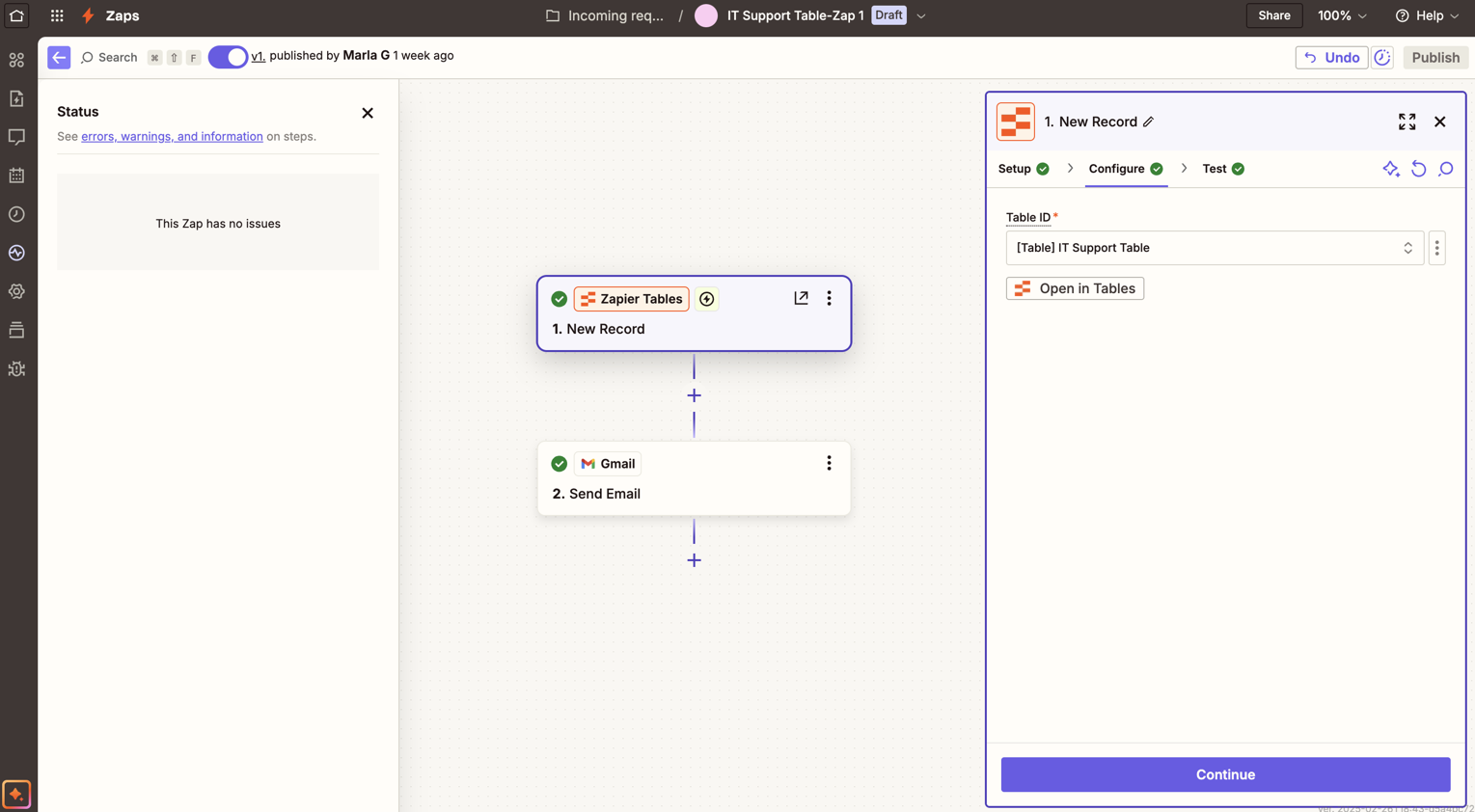Click the bug report icon in left sidebar

click(15, 368)
